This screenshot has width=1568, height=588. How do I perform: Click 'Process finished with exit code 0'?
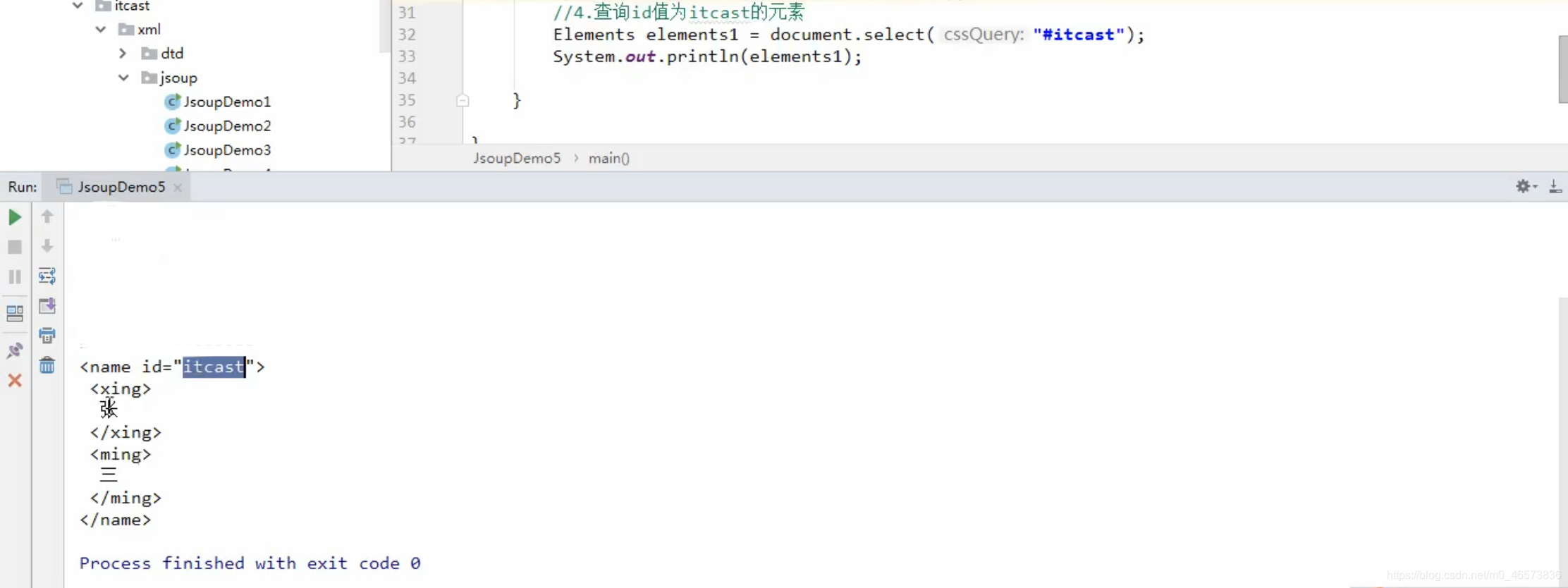coord(250,563)
